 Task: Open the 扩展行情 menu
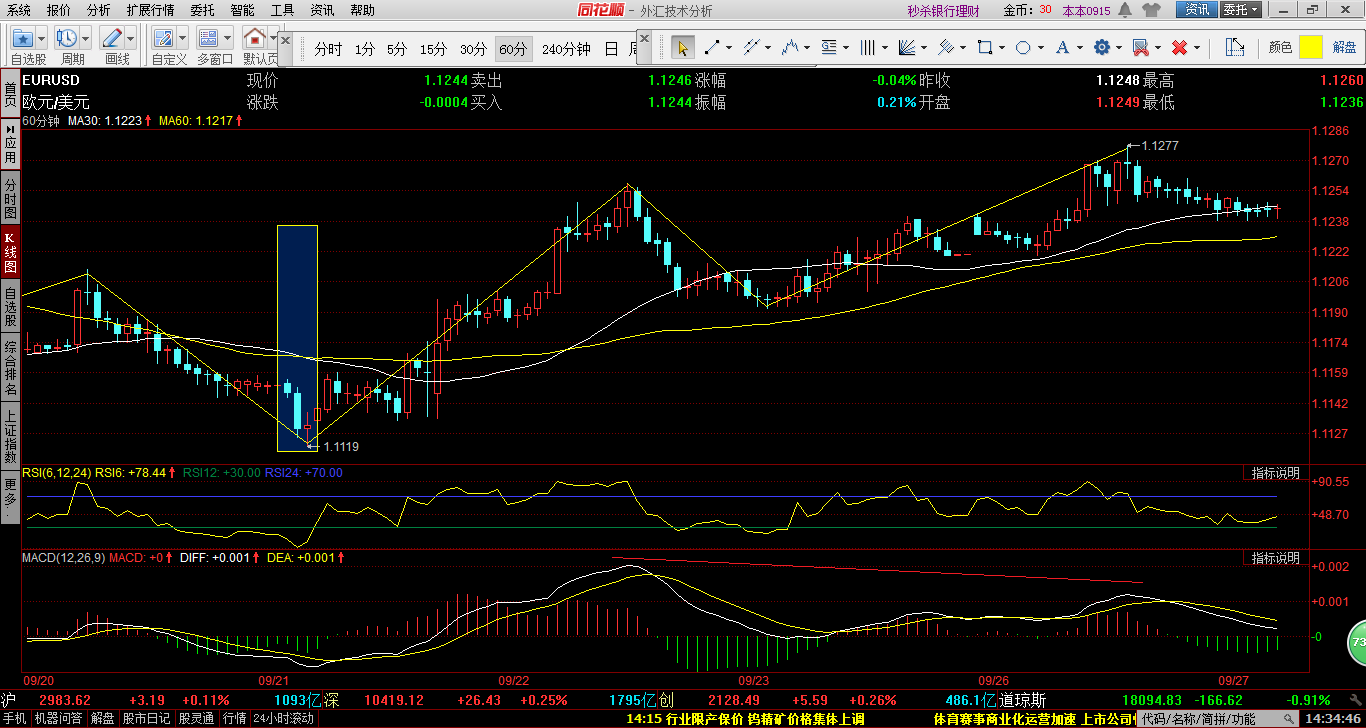150,10
